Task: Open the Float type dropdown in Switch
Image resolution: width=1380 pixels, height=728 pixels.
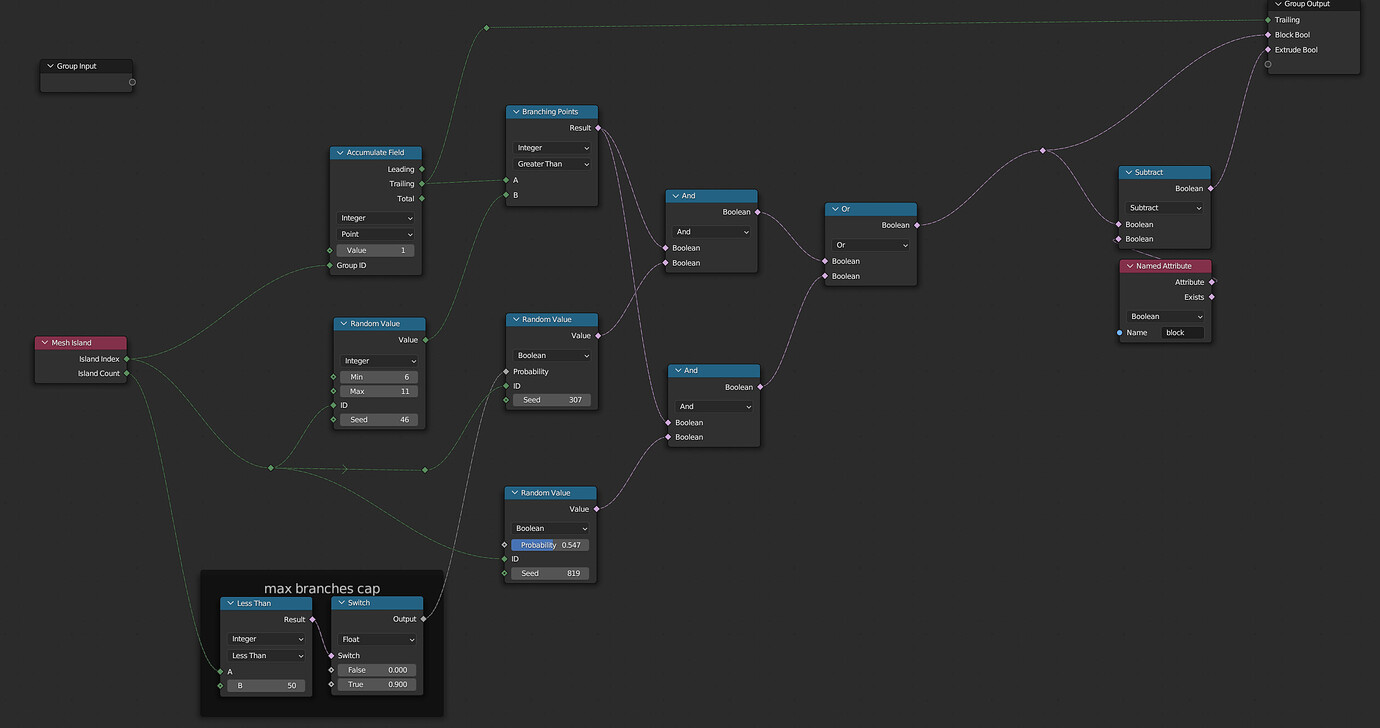Action: point(377,639)
